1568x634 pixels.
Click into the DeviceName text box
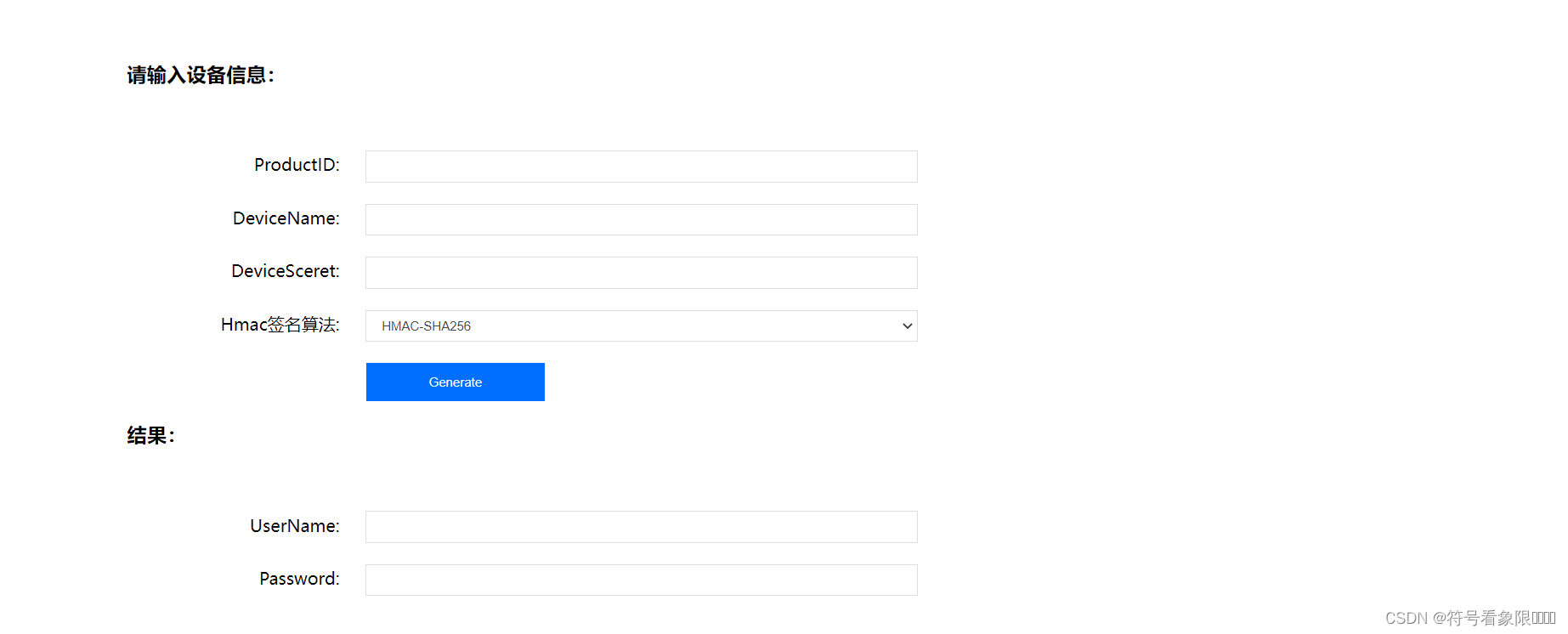(642, 219)
